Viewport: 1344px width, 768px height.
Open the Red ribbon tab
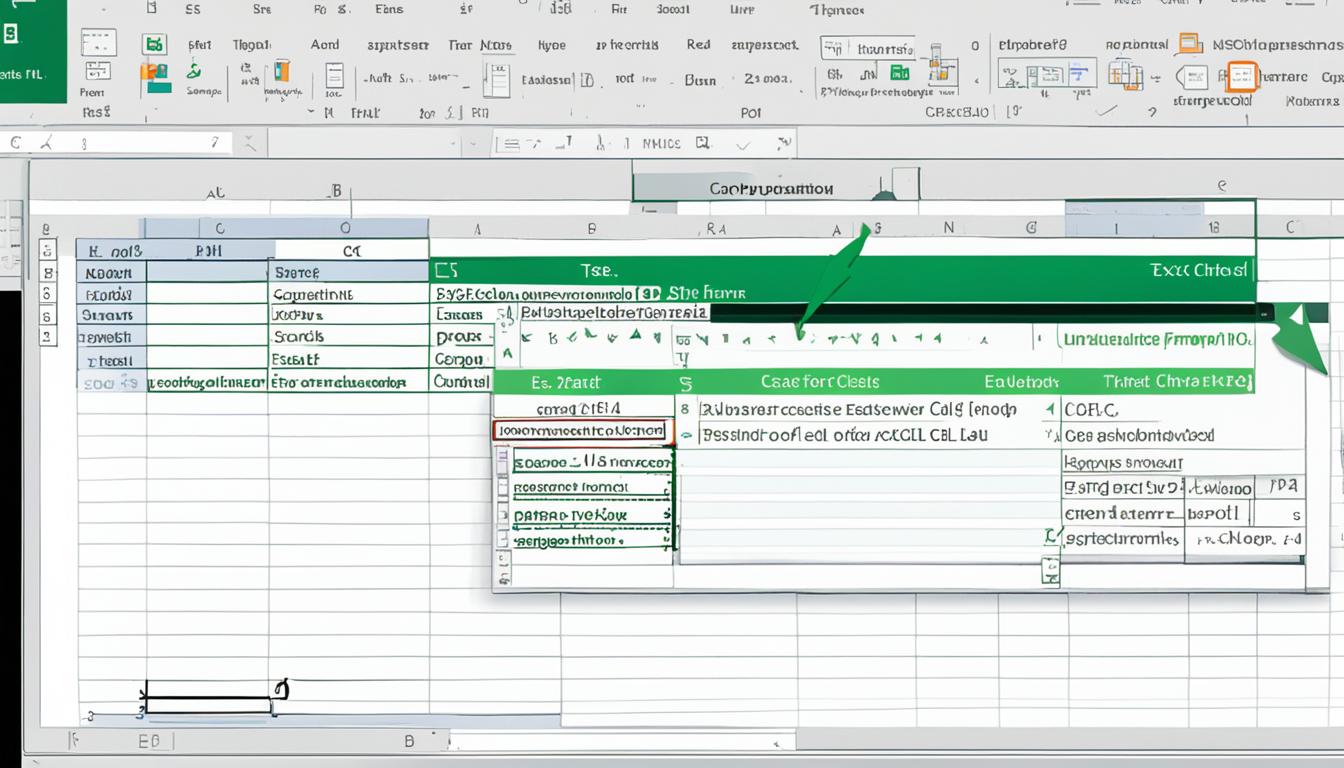pos(698,44)
